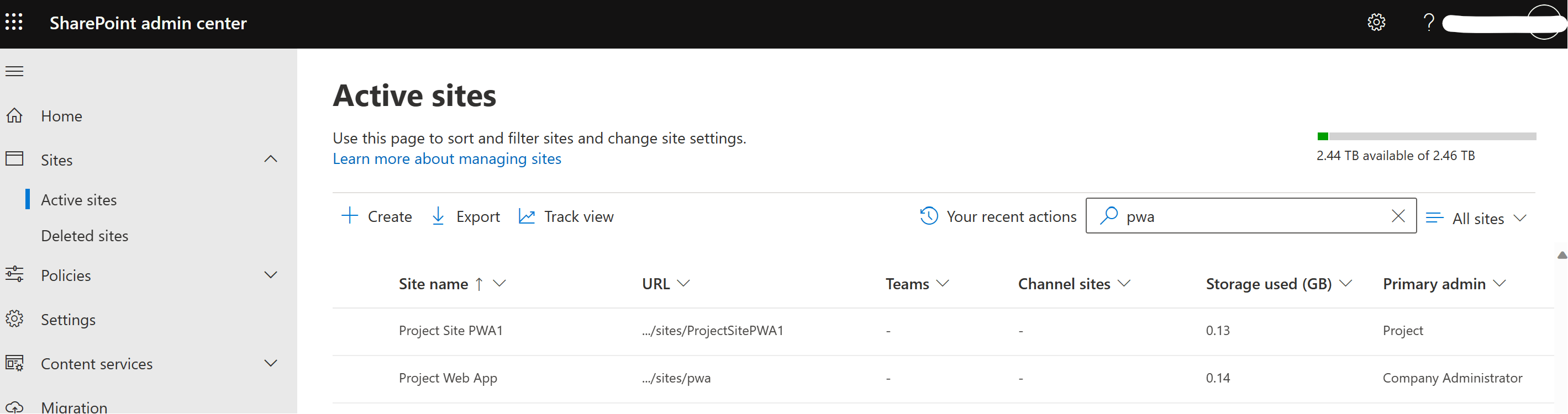The width and height of the screenshot is (1568, 414).
Task: Expand the Policies section chevron
Action: (271, 275)
